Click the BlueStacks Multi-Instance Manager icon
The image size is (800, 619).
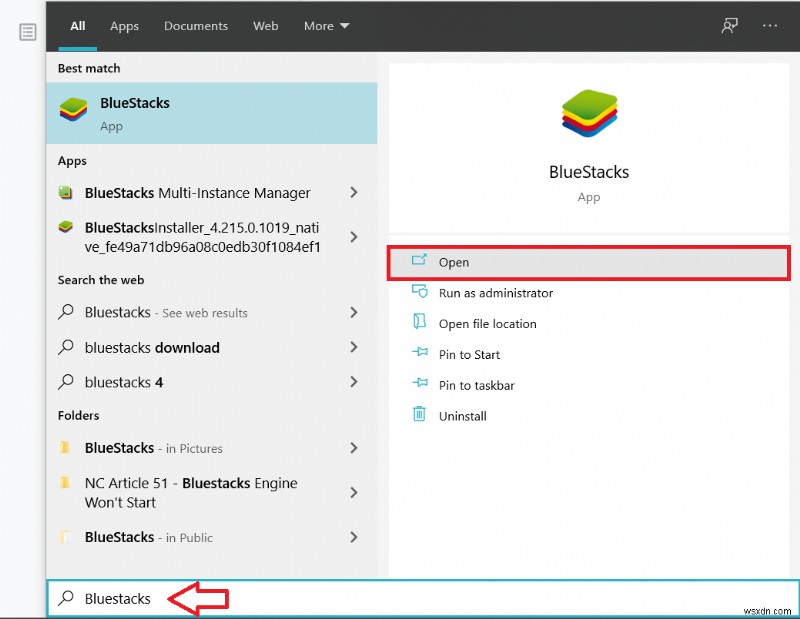[66, 193]
